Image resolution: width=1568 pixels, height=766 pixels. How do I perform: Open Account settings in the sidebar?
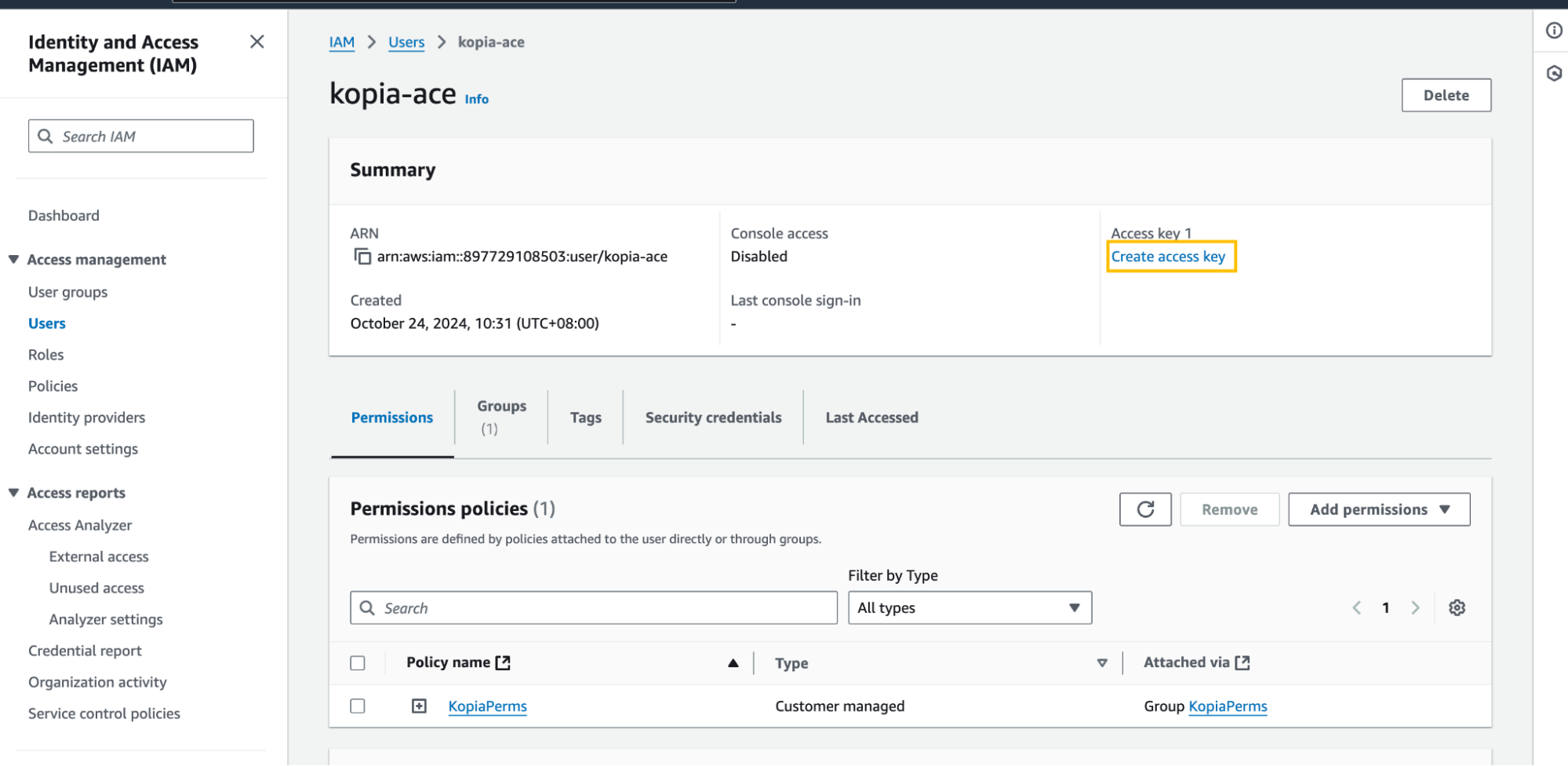(83, 449)
